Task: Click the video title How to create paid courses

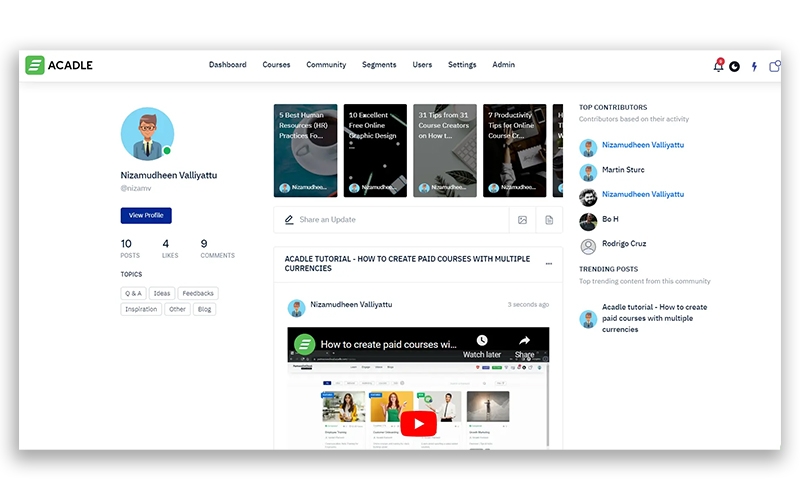Action: [x=388, y=344]
